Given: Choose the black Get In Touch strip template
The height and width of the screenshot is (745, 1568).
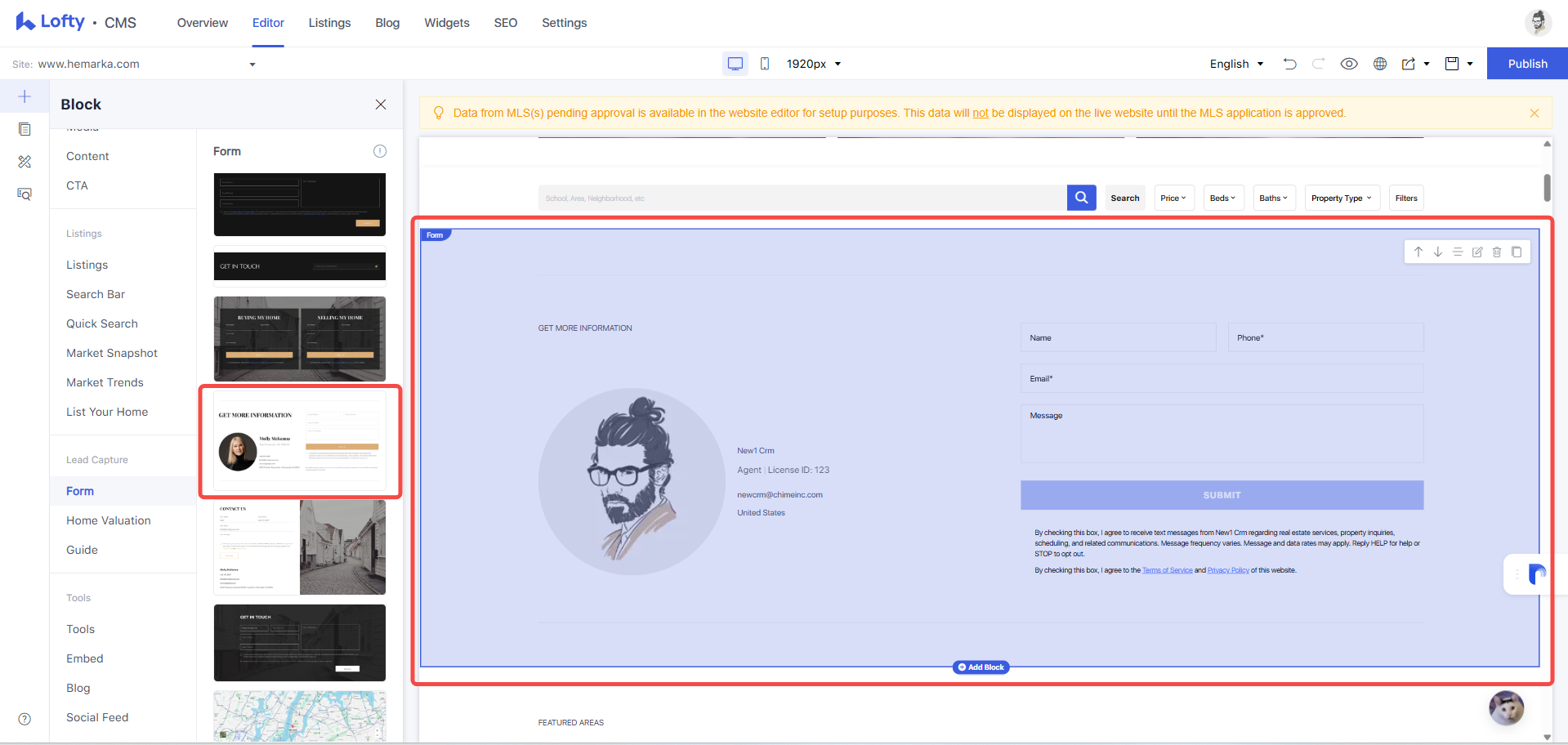Looking at the screenshot, I should click(300, 266).
